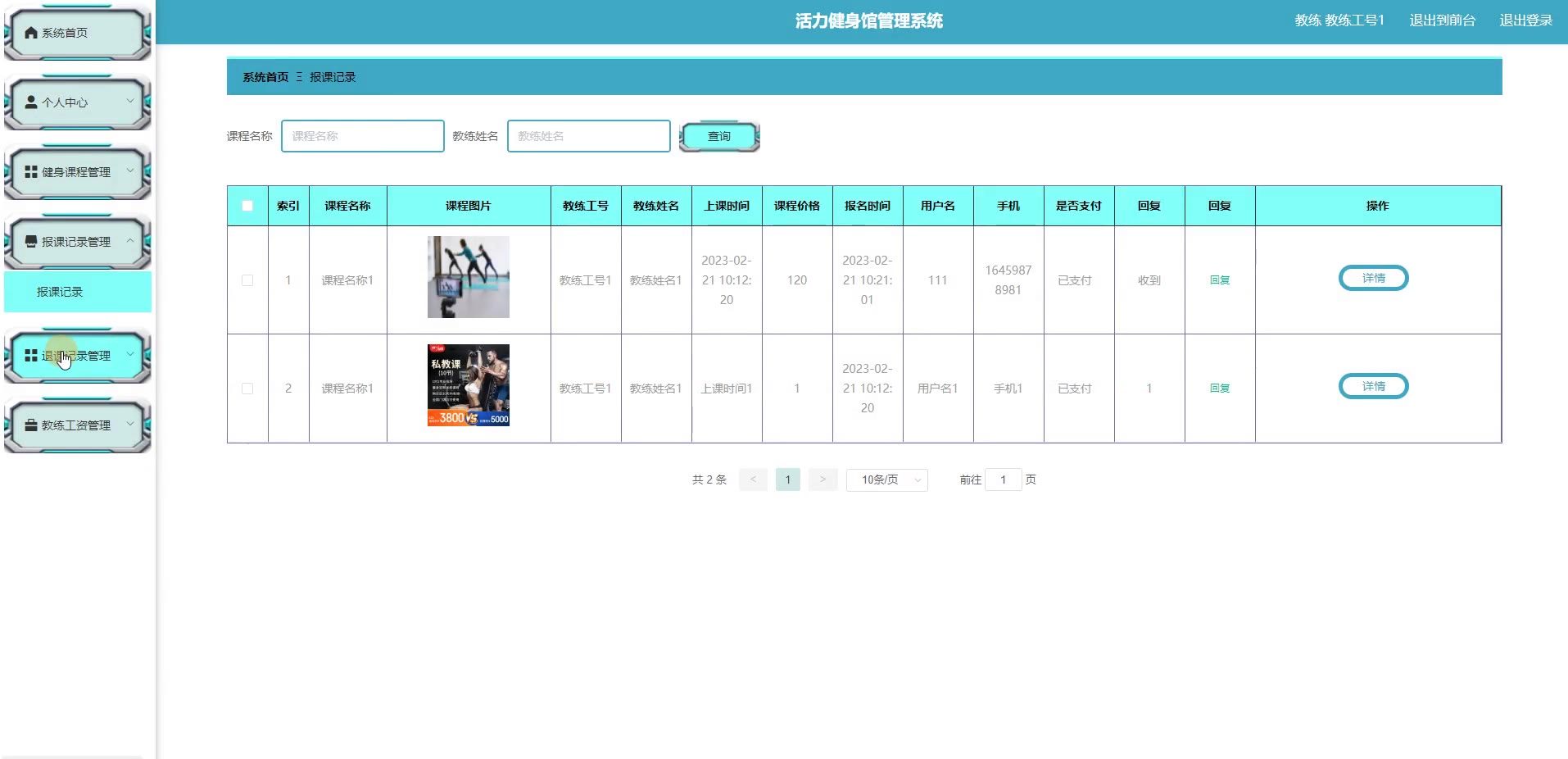This screenshot has width=1568, height=759.
Task: Click the 活力健身馆管理系统 title
Action: pos(869,21)
